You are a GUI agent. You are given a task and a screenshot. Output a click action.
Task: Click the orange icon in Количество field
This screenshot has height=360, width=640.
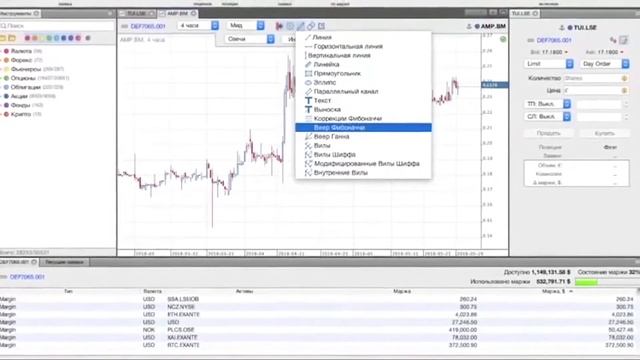point(624,78)
